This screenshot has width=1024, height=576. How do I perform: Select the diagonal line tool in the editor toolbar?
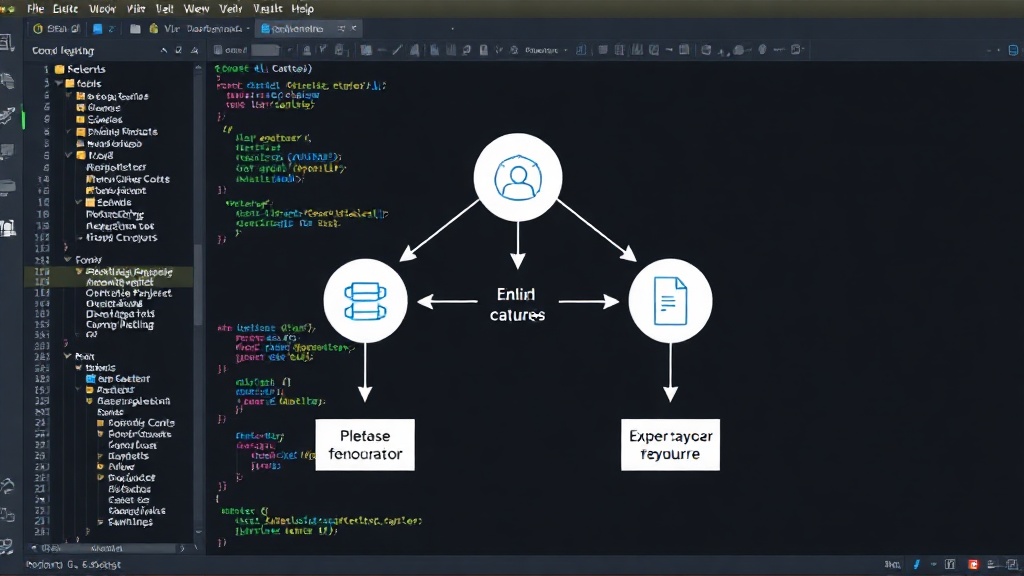[x=397, y=50]
